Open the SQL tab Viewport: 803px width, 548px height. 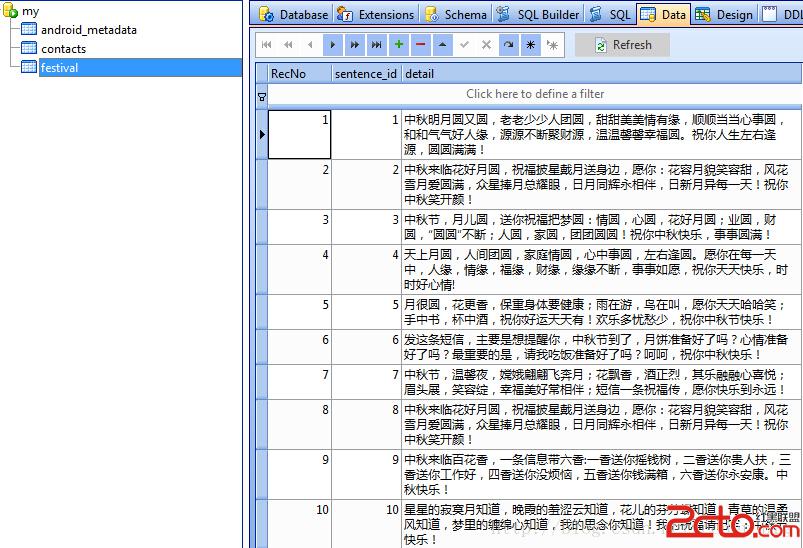610,14
